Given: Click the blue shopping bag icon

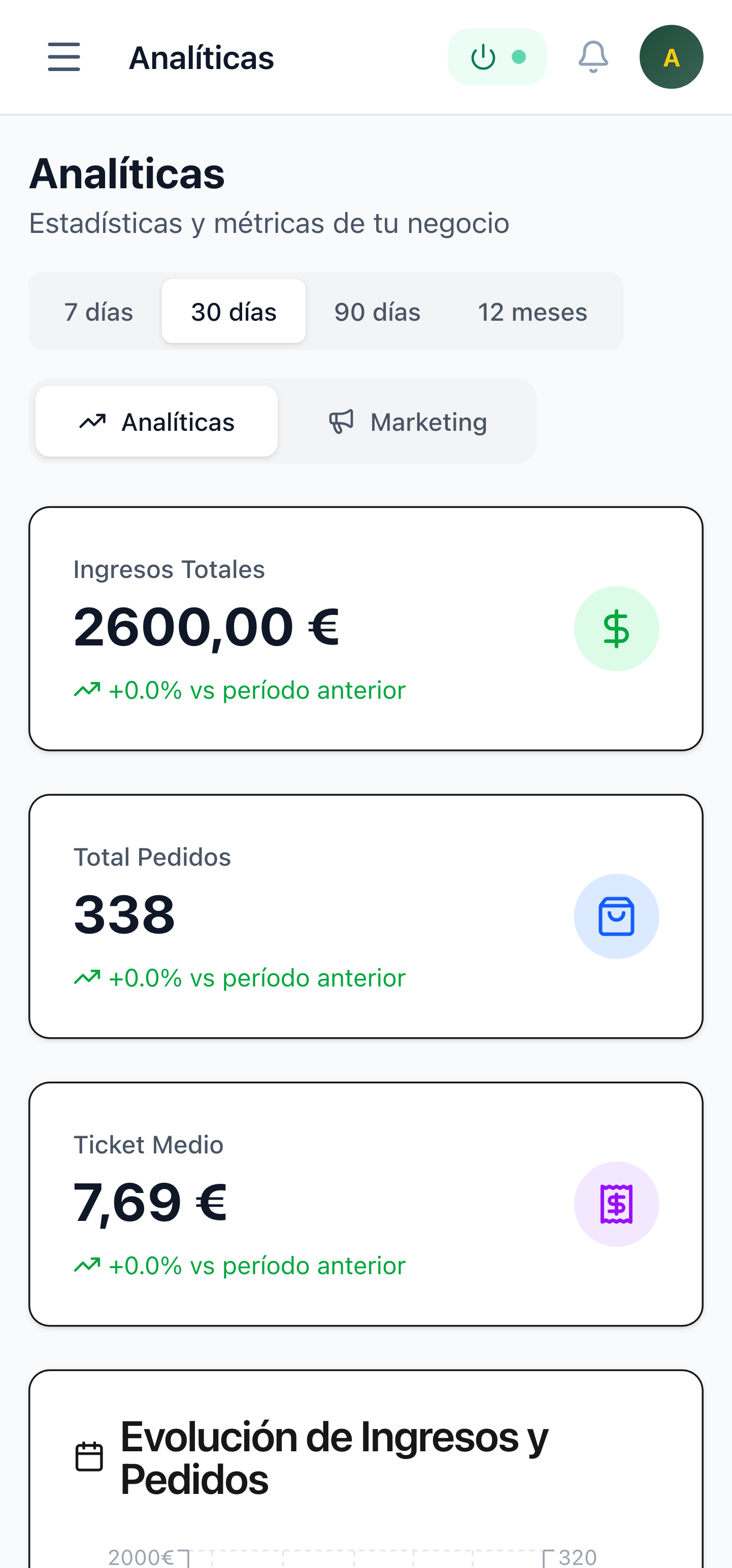Looking at the screenshot, I should click(616, 916).
